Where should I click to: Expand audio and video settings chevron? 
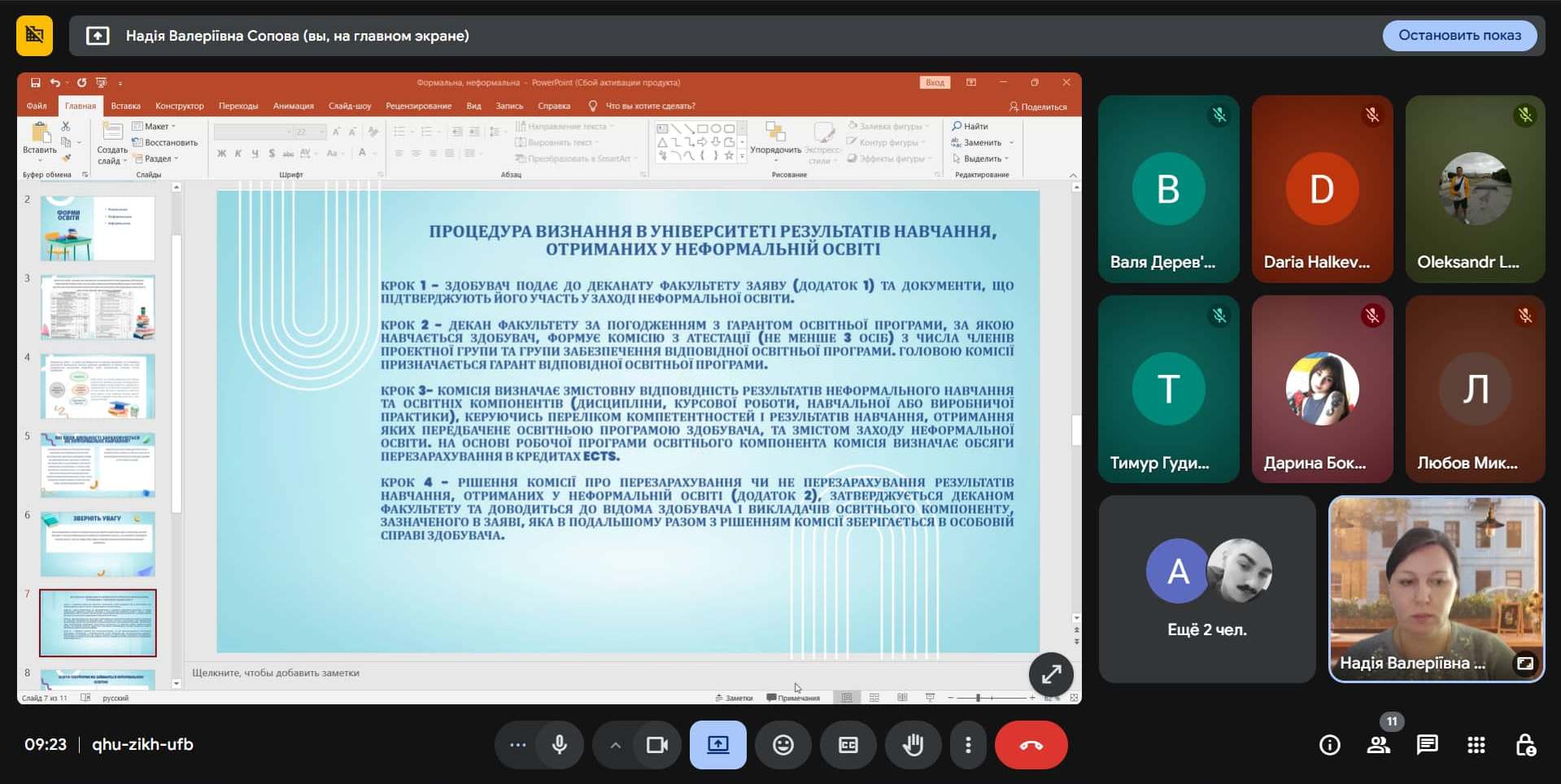tap(616, 745)
